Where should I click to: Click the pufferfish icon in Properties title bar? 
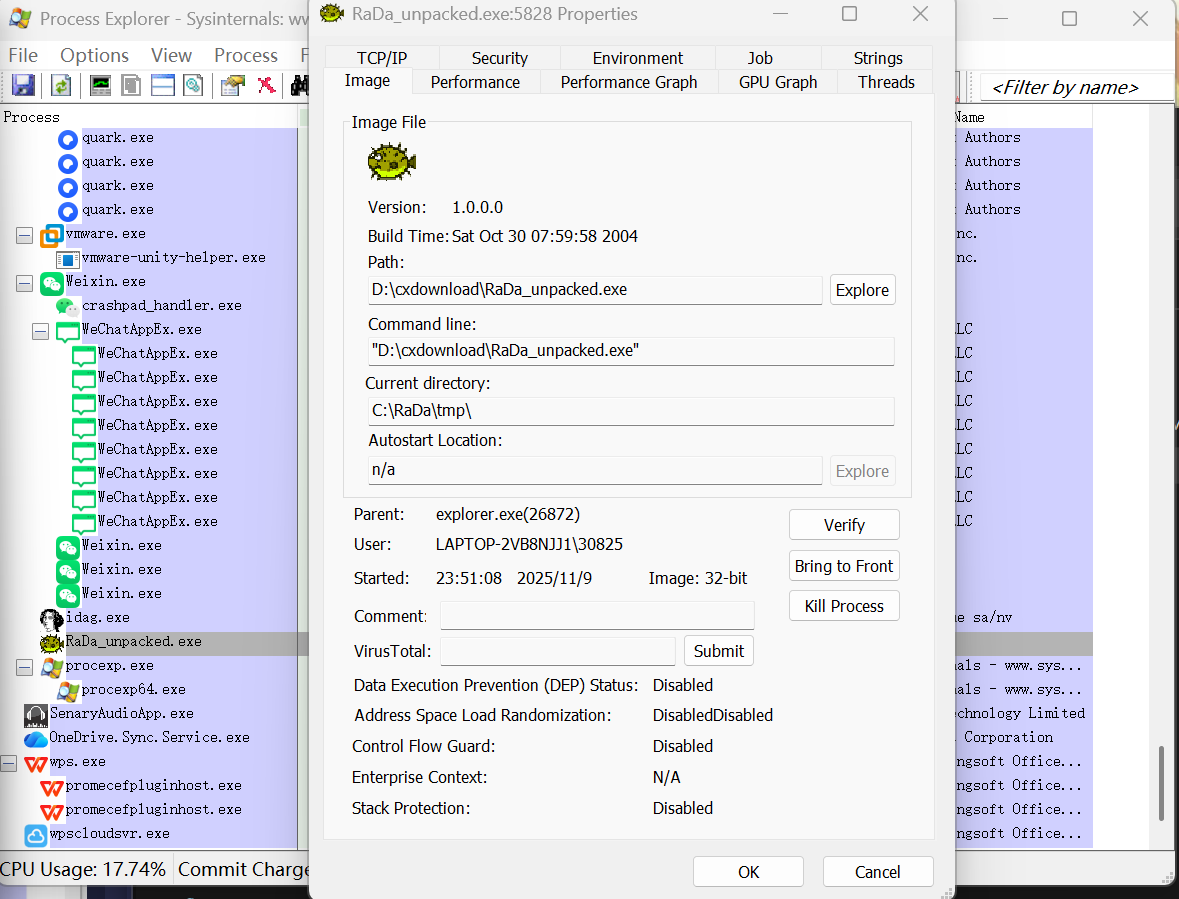[332, 14]
